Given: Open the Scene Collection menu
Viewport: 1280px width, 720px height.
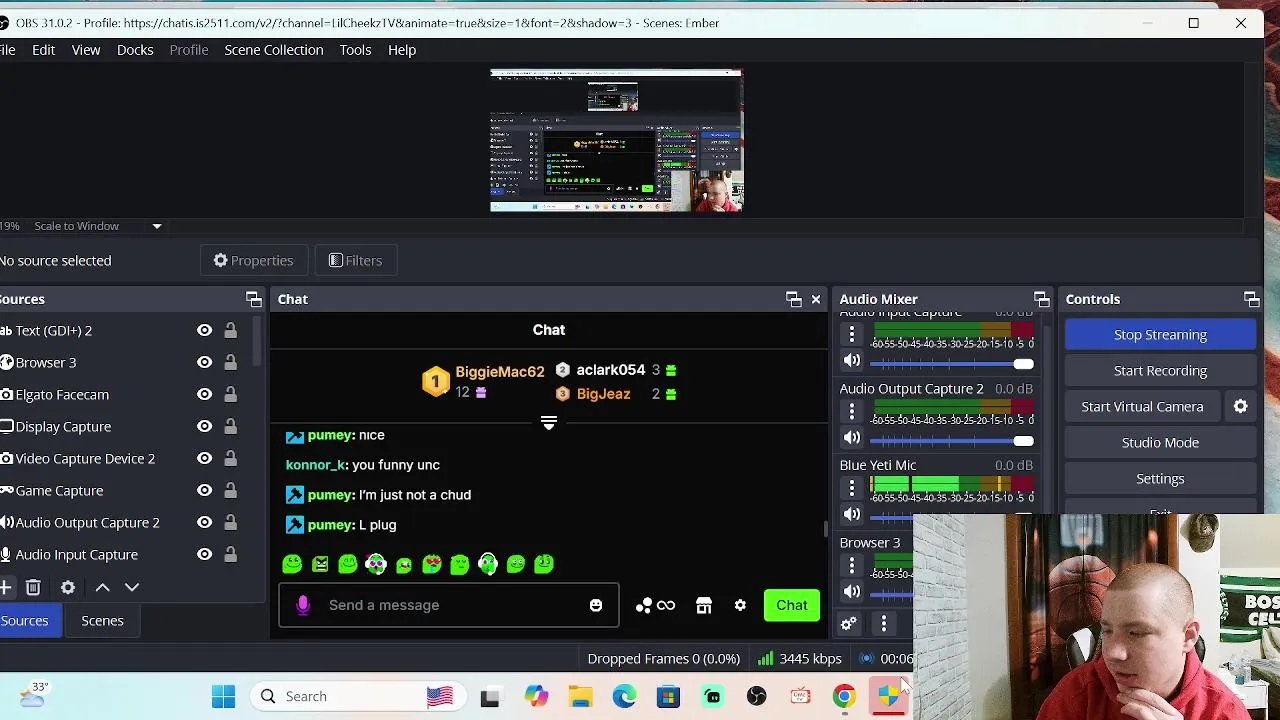Looking at the screenshot, I should coord(274,50).
